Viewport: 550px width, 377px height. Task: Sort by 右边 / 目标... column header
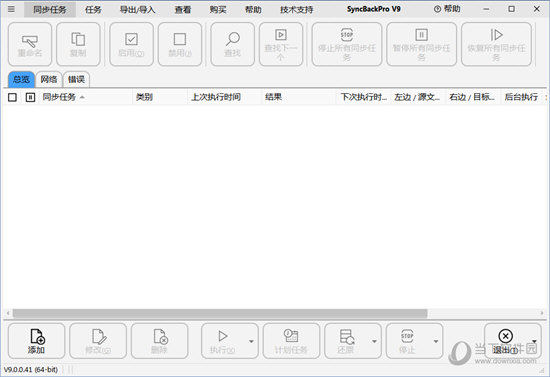(473, 97)
